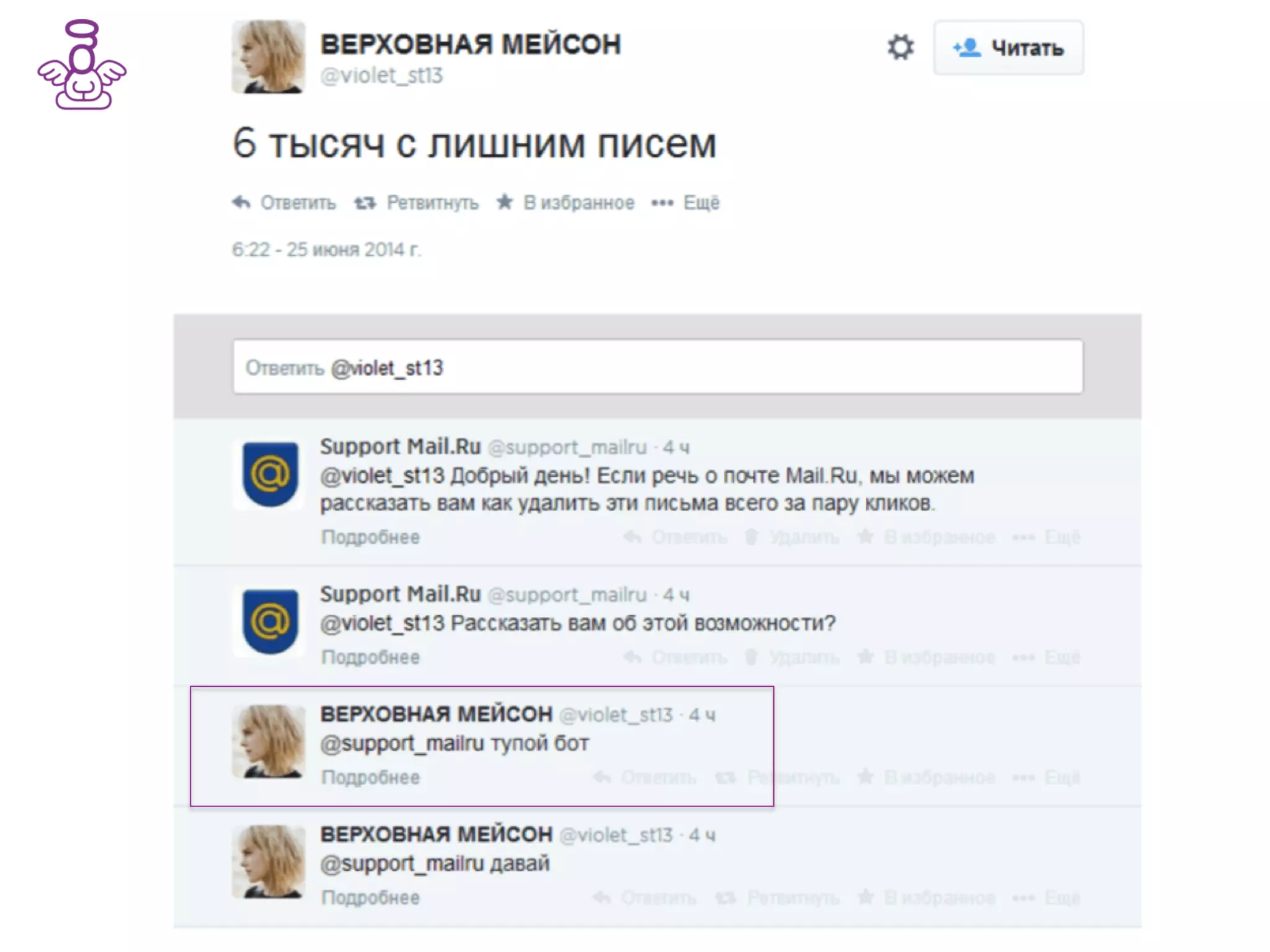Open Подробнее under 'Рассказать вам об этой возможности'
The width and height of the screenshot is (1270, 952).
pos(370,657)
